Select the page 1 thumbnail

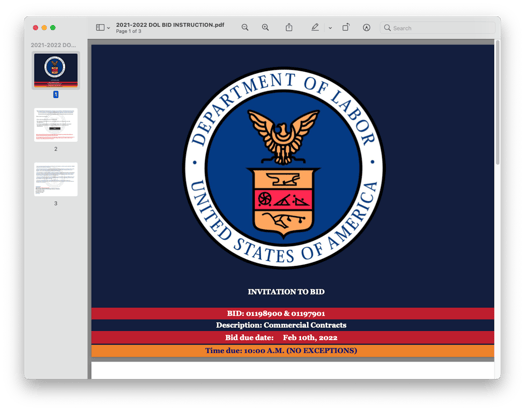click(x=56, y=70)
